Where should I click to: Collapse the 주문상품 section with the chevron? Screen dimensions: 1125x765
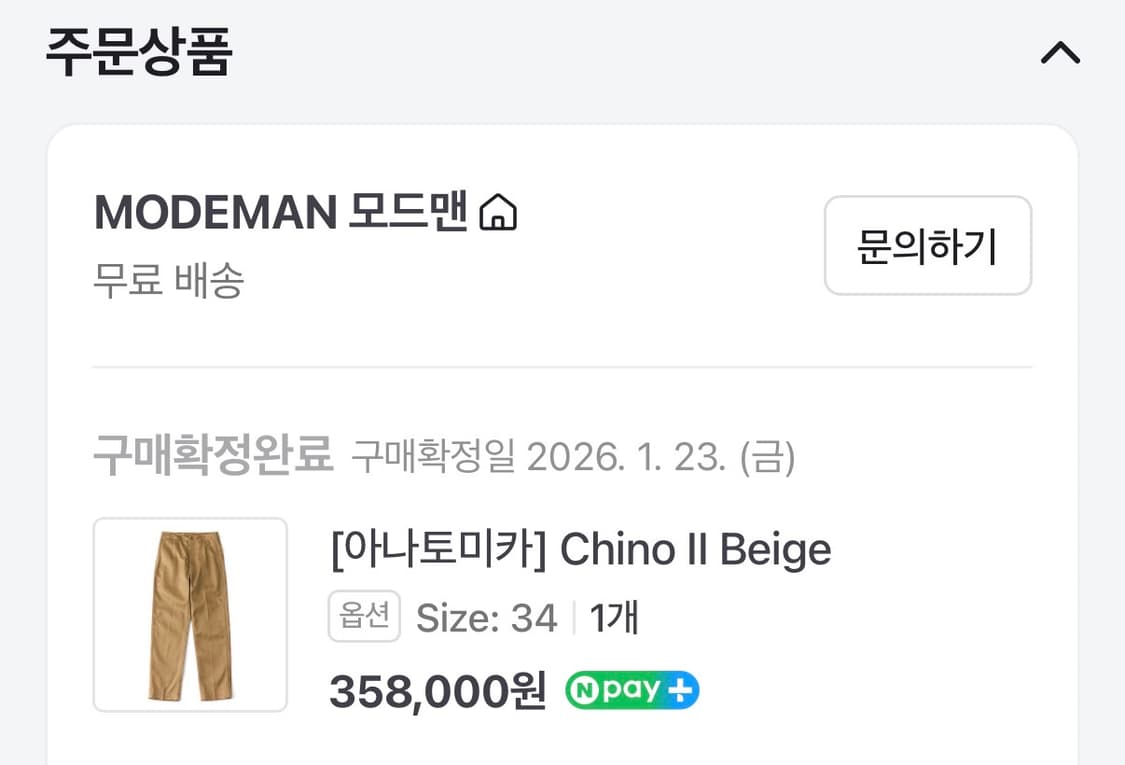(1060, 53)
